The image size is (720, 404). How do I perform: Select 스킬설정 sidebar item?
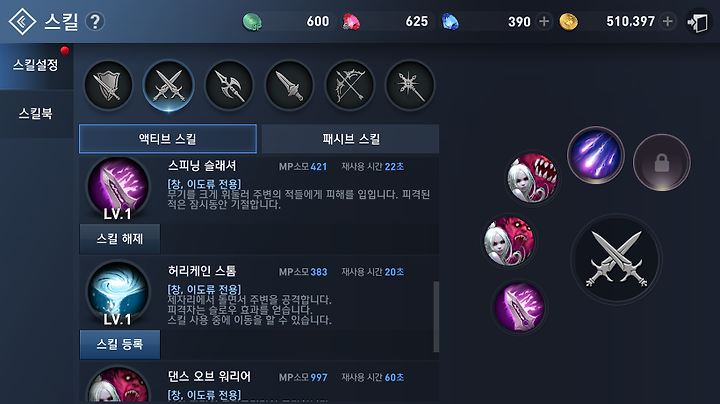click(x=36, y=66)
